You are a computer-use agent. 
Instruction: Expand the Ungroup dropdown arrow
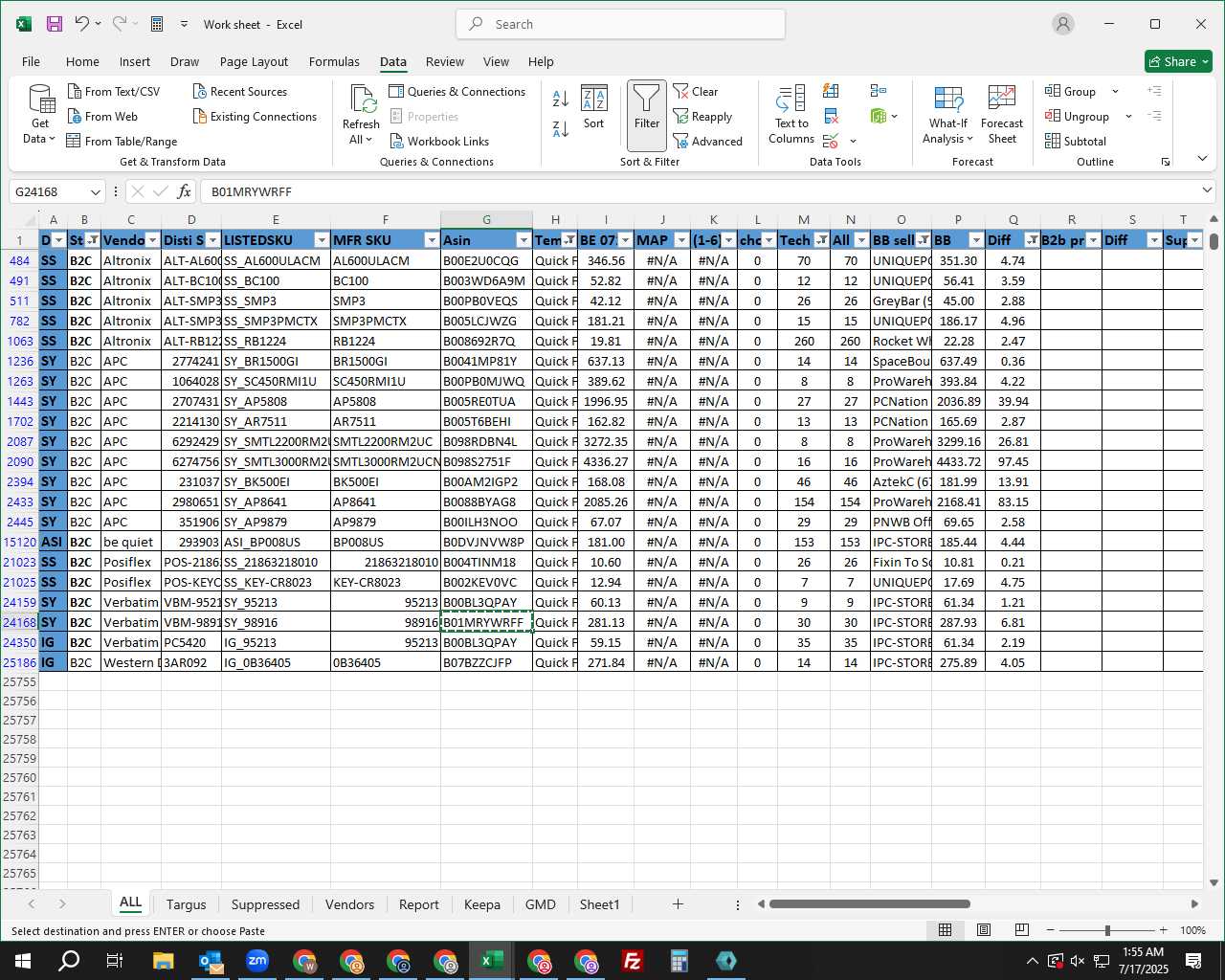pyautogui.click(x=1128, y=117)
